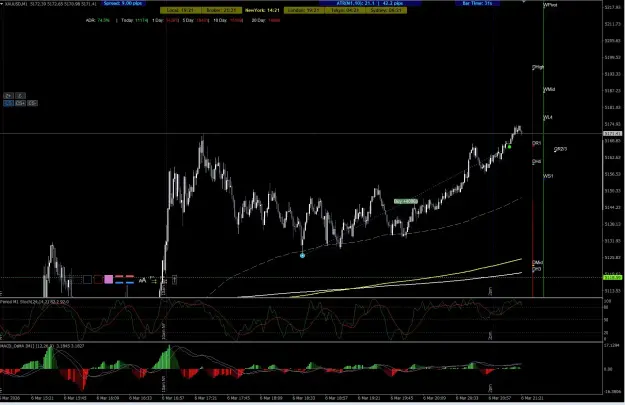Click the red and blue dashed lines icon
Viewport: 625px width, 405px height.
(x=124, y=279)
